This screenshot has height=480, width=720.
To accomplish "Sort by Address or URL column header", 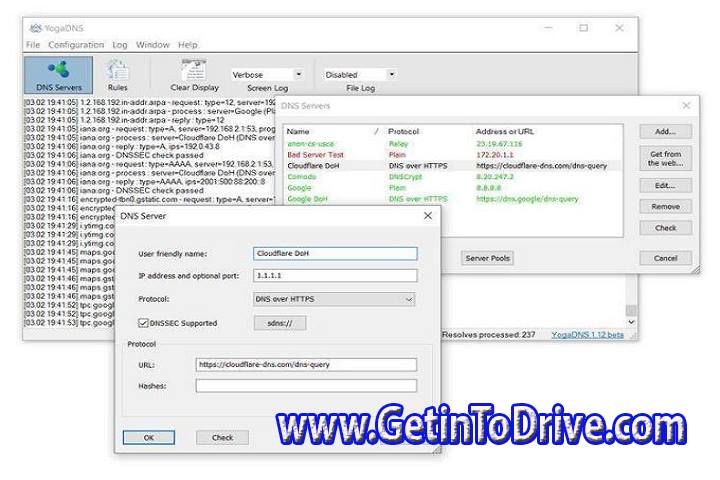I will click(x=546, y=131).
